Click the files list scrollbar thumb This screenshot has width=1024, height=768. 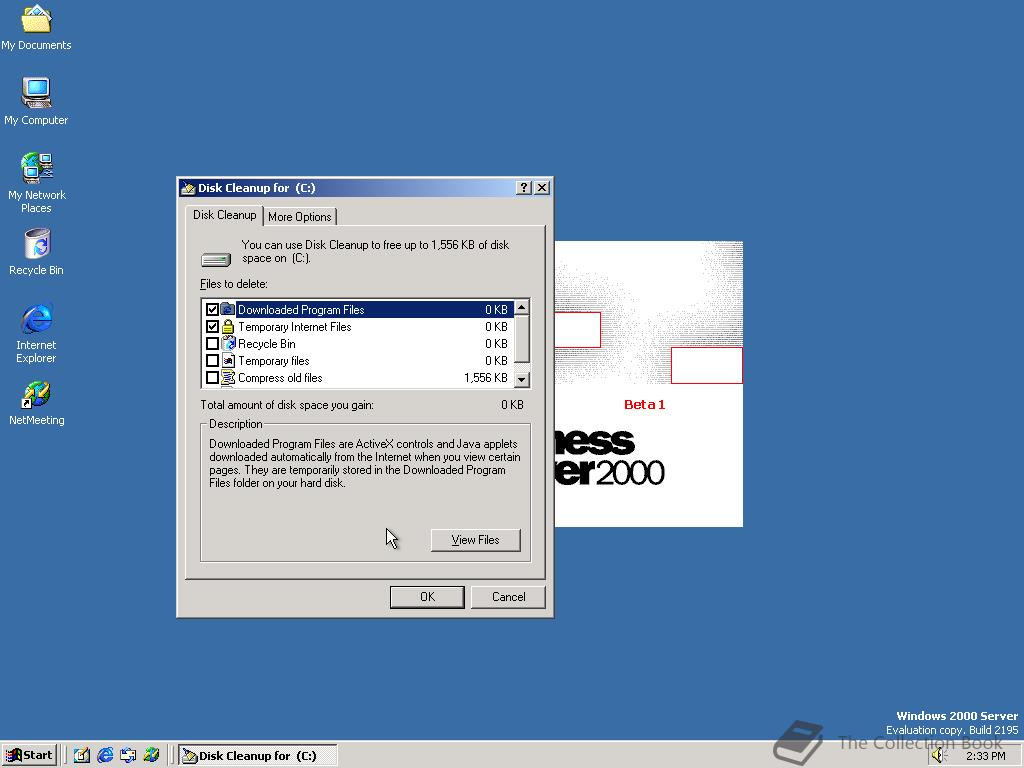tap(521, 339)
